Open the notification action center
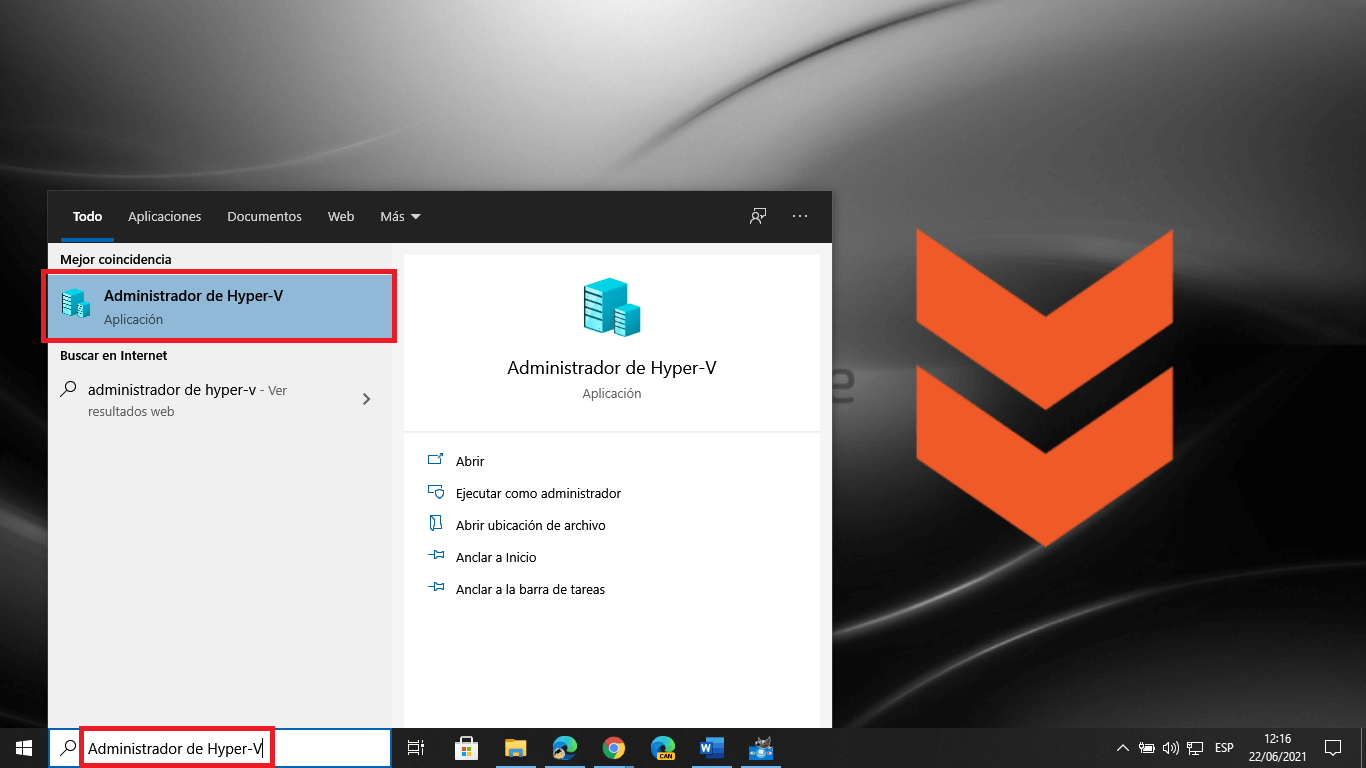The width and height of the screenshot is (1366, 768). point(1332,748)
